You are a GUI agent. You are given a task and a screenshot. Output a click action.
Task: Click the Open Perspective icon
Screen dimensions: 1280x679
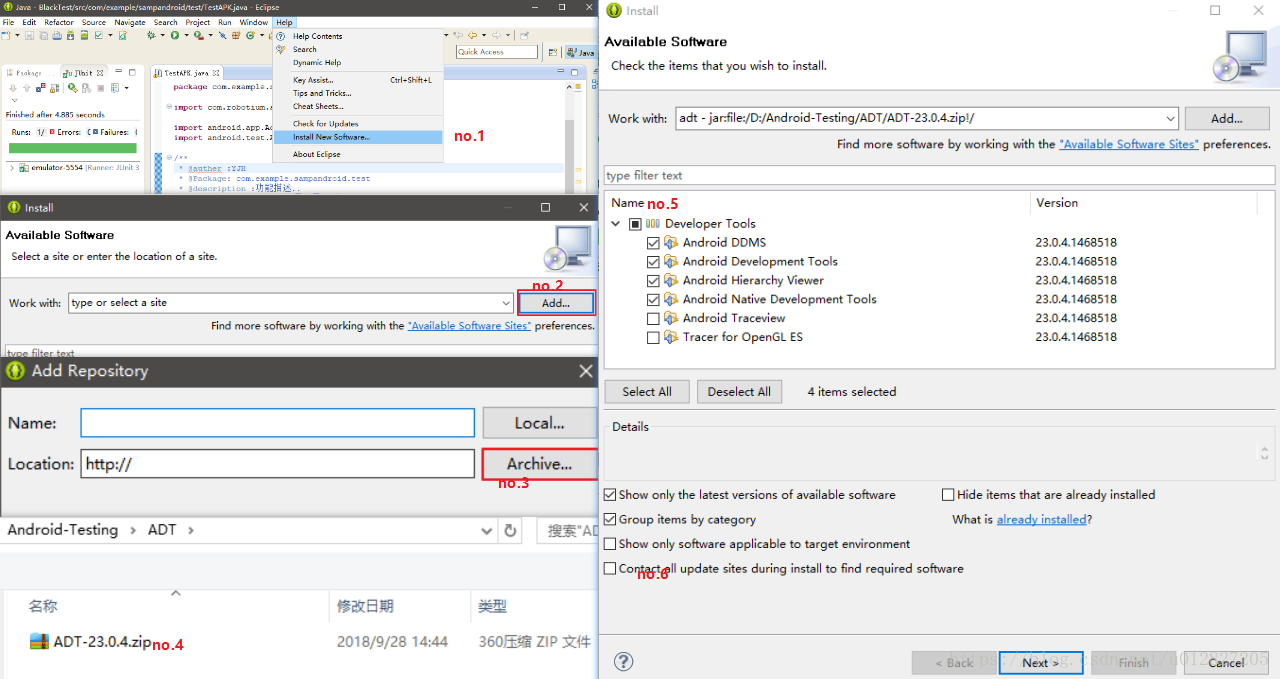(x=553, y=52)
